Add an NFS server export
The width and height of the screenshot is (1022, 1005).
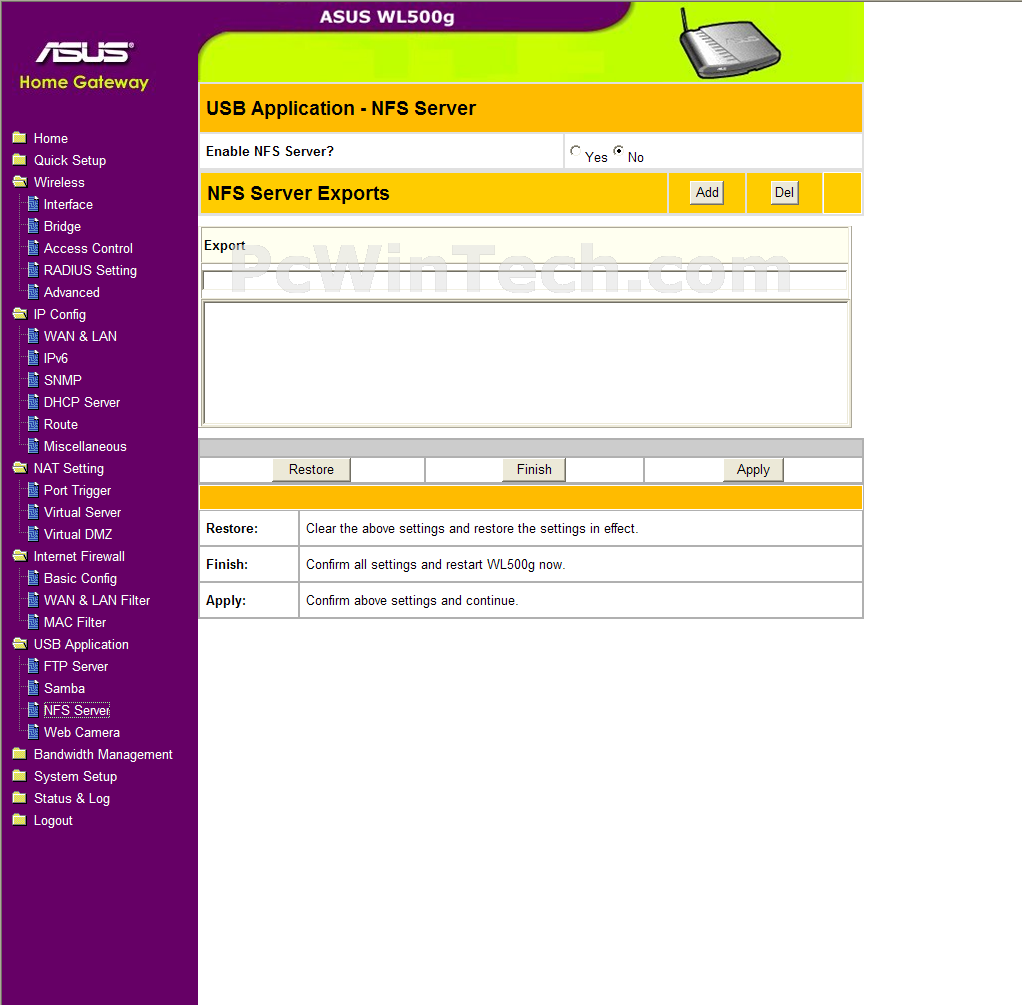[707, 192]
